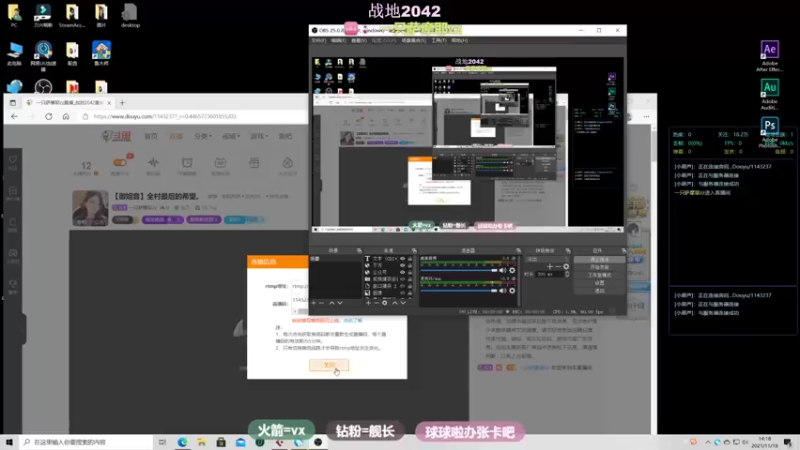Open the OBS File menu
Viewport: 800px width, 450px height.
click(318, 40)
